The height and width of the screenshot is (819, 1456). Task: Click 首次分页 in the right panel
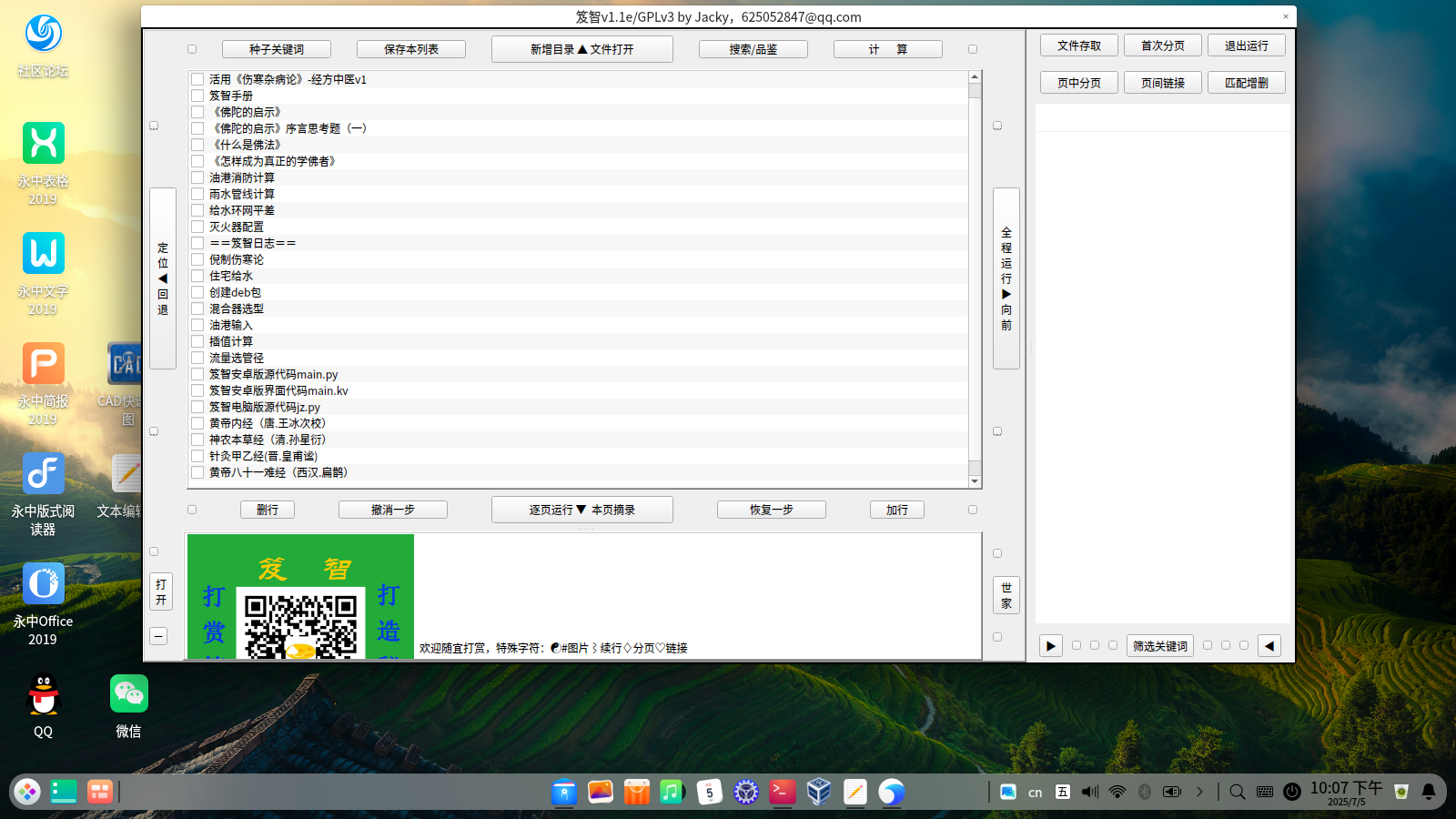pyautogui.click(x=1163, y=45)
